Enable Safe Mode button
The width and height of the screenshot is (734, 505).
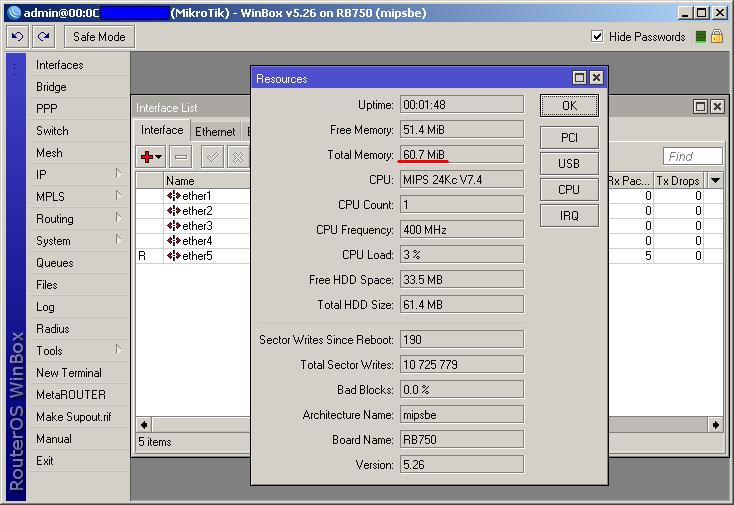point(99,37)
